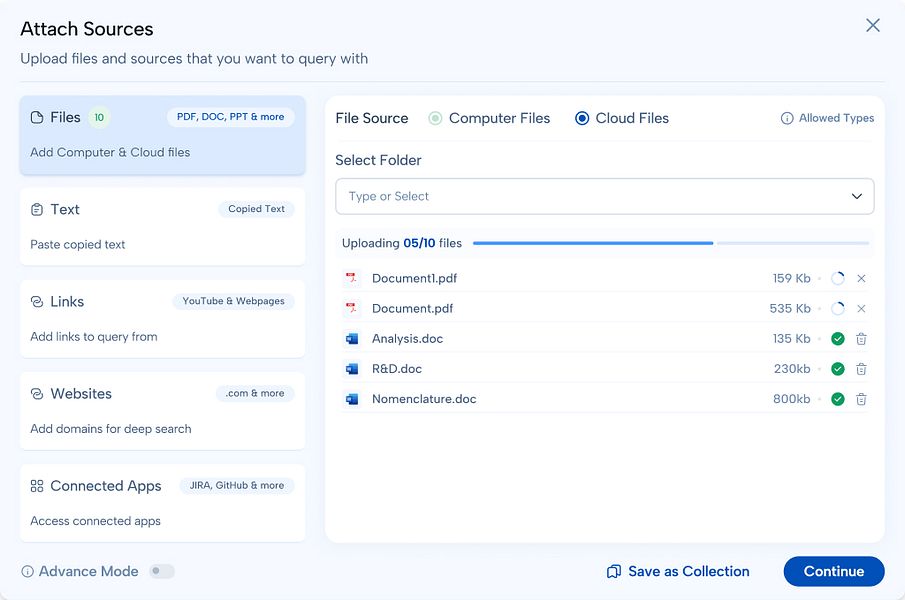Click the PDF, DOC, PPT & more tag
This screenshot has width=905, height=600.
(230, 117)
